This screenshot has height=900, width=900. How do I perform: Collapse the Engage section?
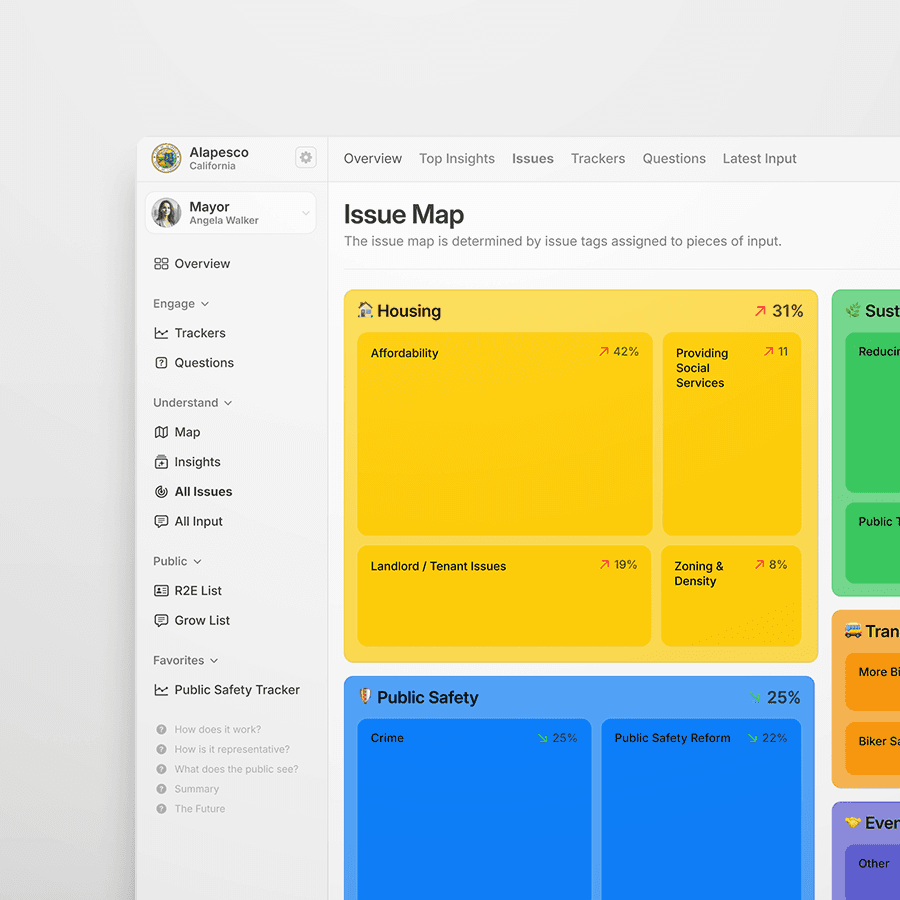coord(181,304)
